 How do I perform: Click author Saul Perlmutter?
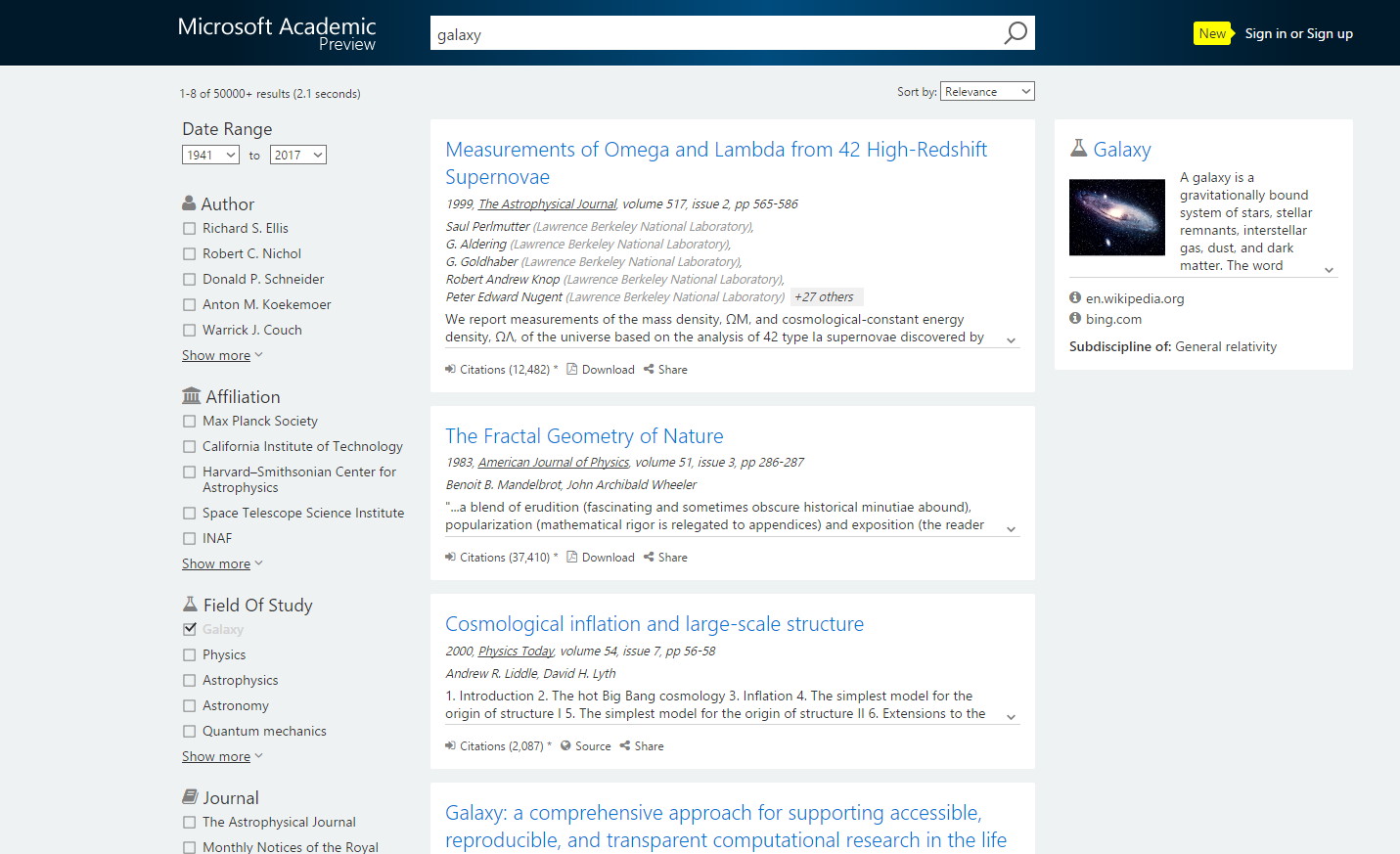point(487,227)
